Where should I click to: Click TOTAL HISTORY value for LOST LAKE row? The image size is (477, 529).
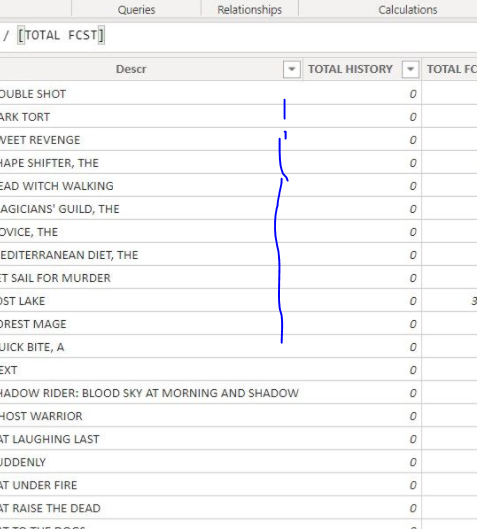click(362, 301)
